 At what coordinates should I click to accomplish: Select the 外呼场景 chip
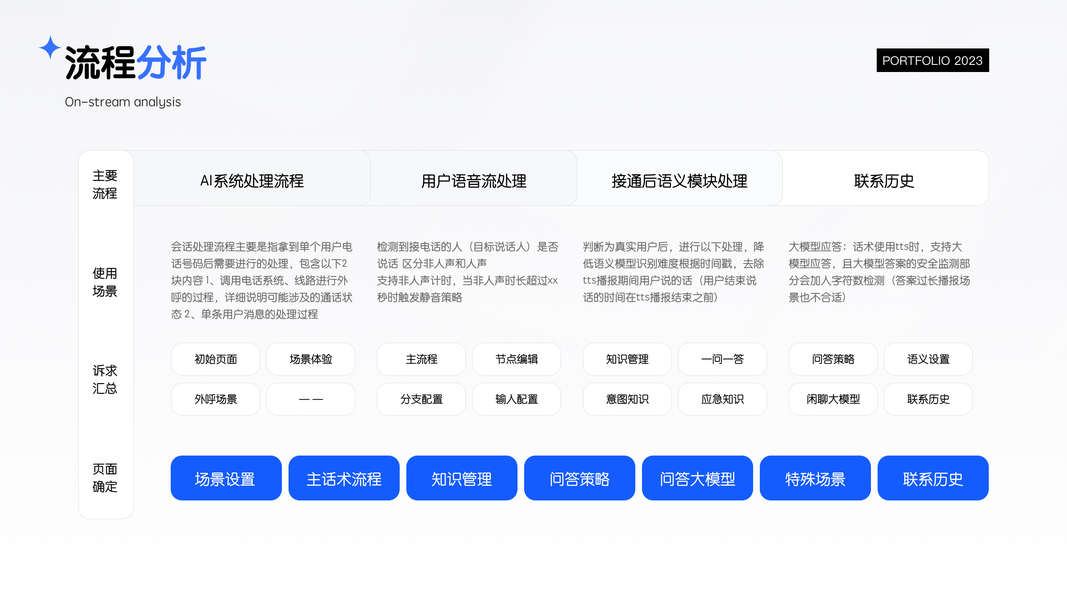[216, 399]
